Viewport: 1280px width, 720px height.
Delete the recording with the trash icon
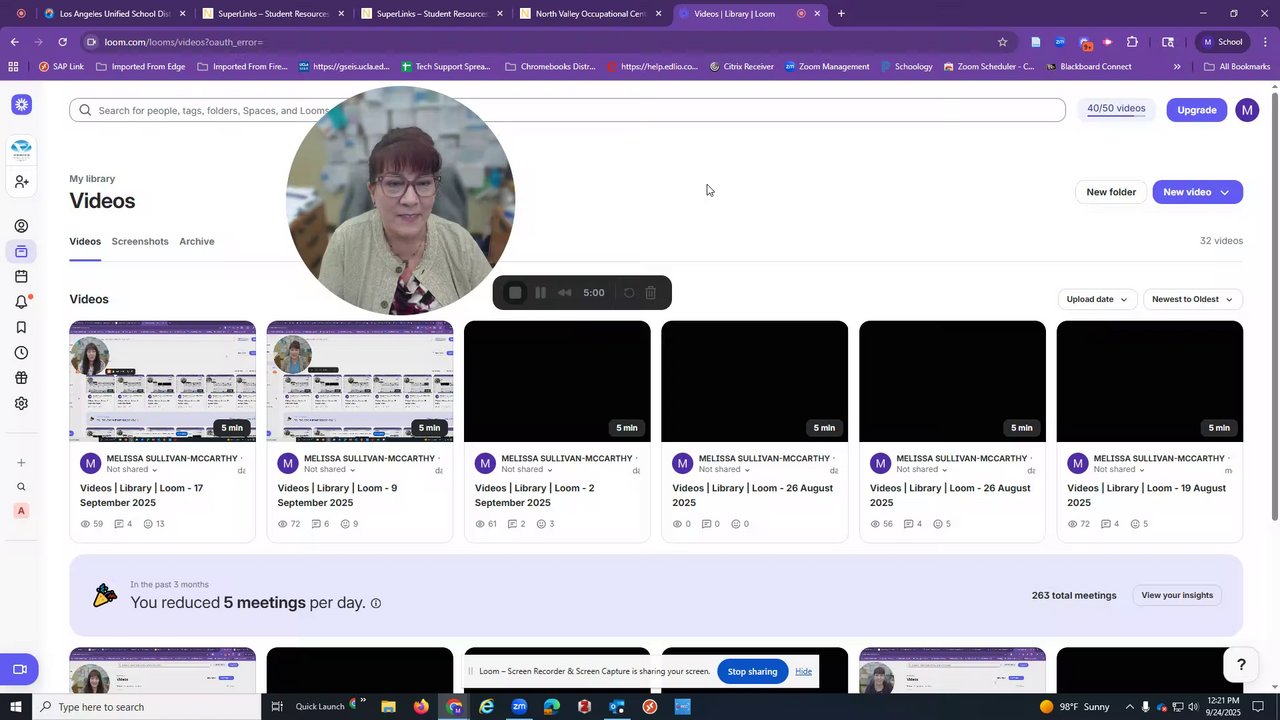point(651,293)
